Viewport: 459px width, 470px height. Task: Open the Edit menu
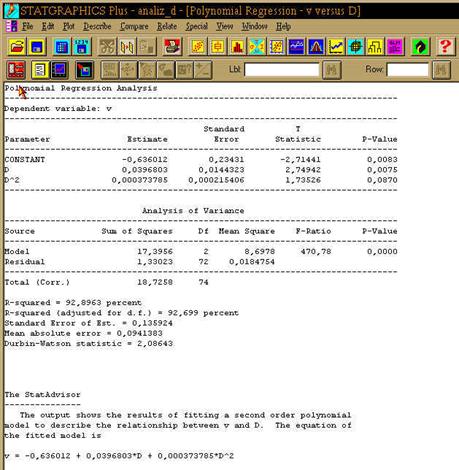coord(48,26)
